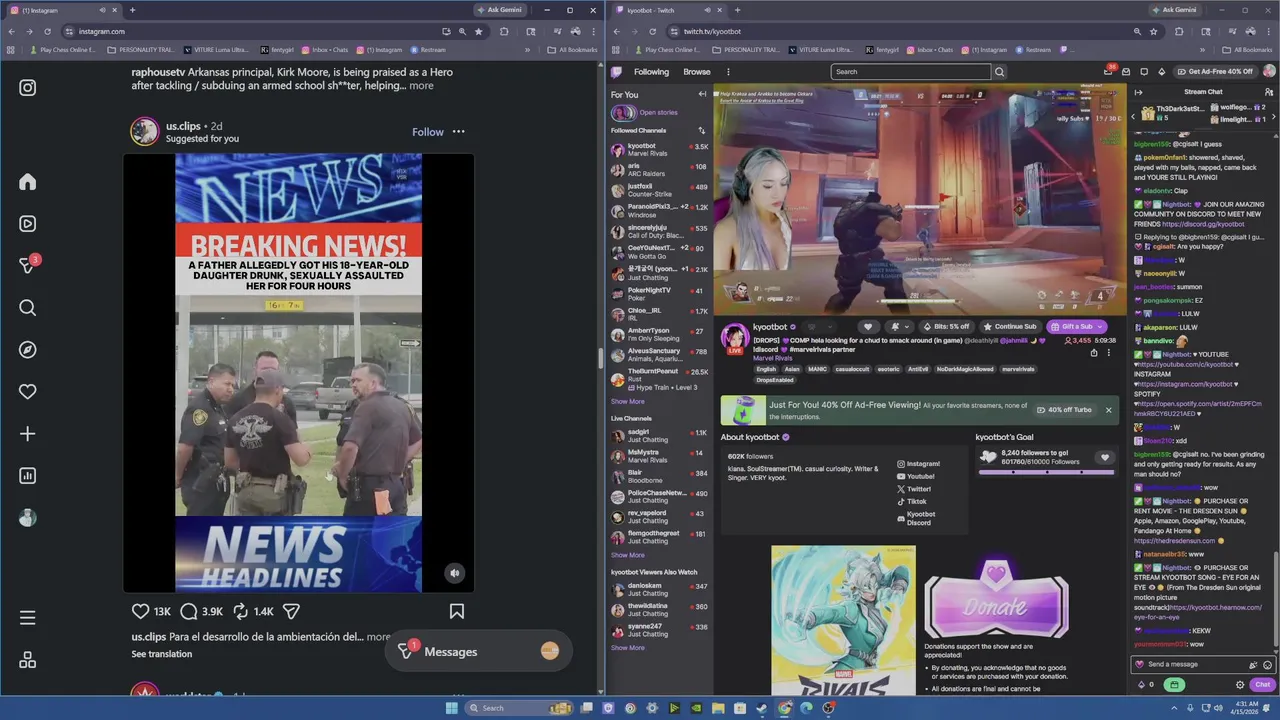
Task: Open Twitch whispers chat icon
Action: point(1144,72)
